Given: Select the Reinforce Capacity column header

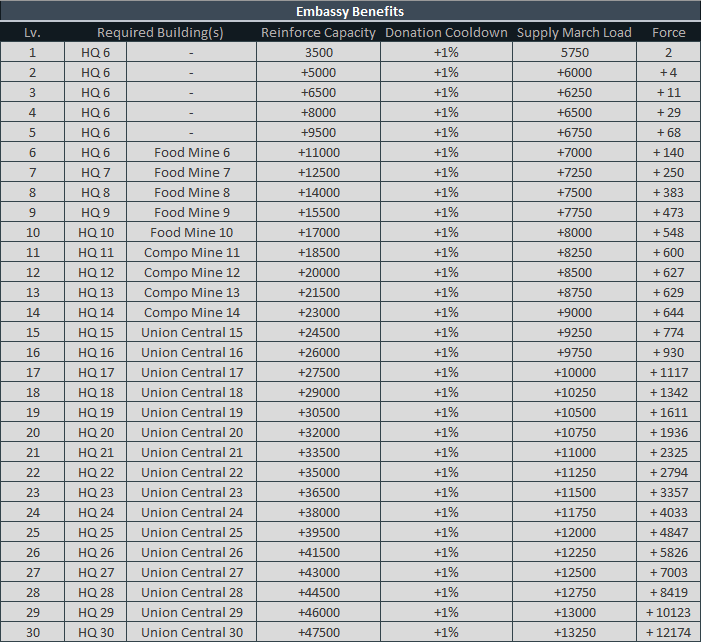Looking at the screenshot, I should click(318, 32).
